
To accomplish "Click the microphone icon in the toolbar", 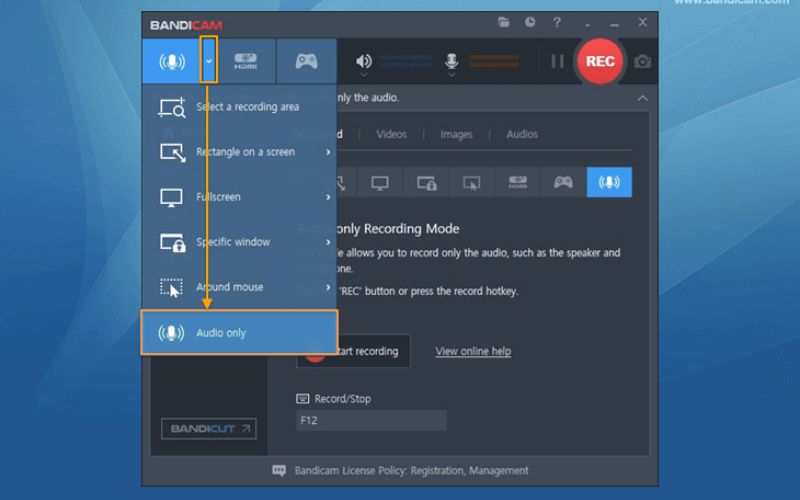I will click(x=452, y=61).
